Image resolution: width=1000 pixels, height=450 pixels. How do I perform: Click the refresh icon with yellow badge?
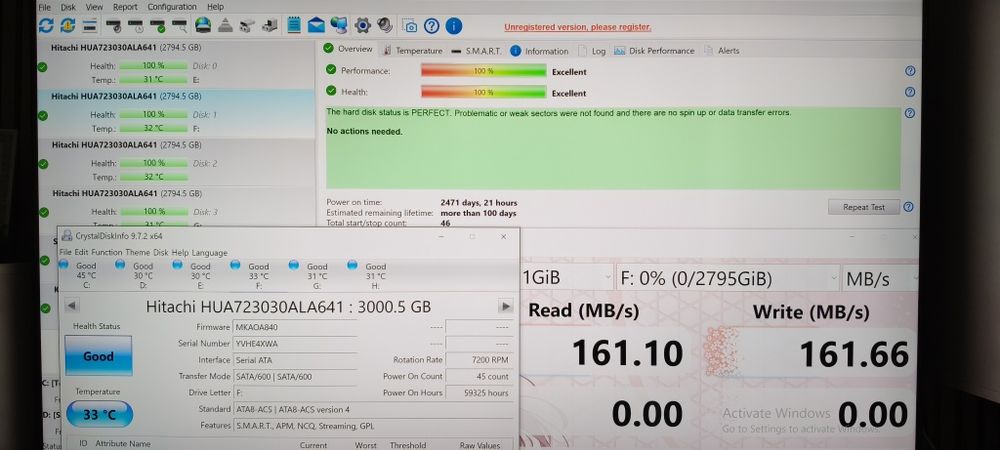pyautogui.click(x=68, y=25)
